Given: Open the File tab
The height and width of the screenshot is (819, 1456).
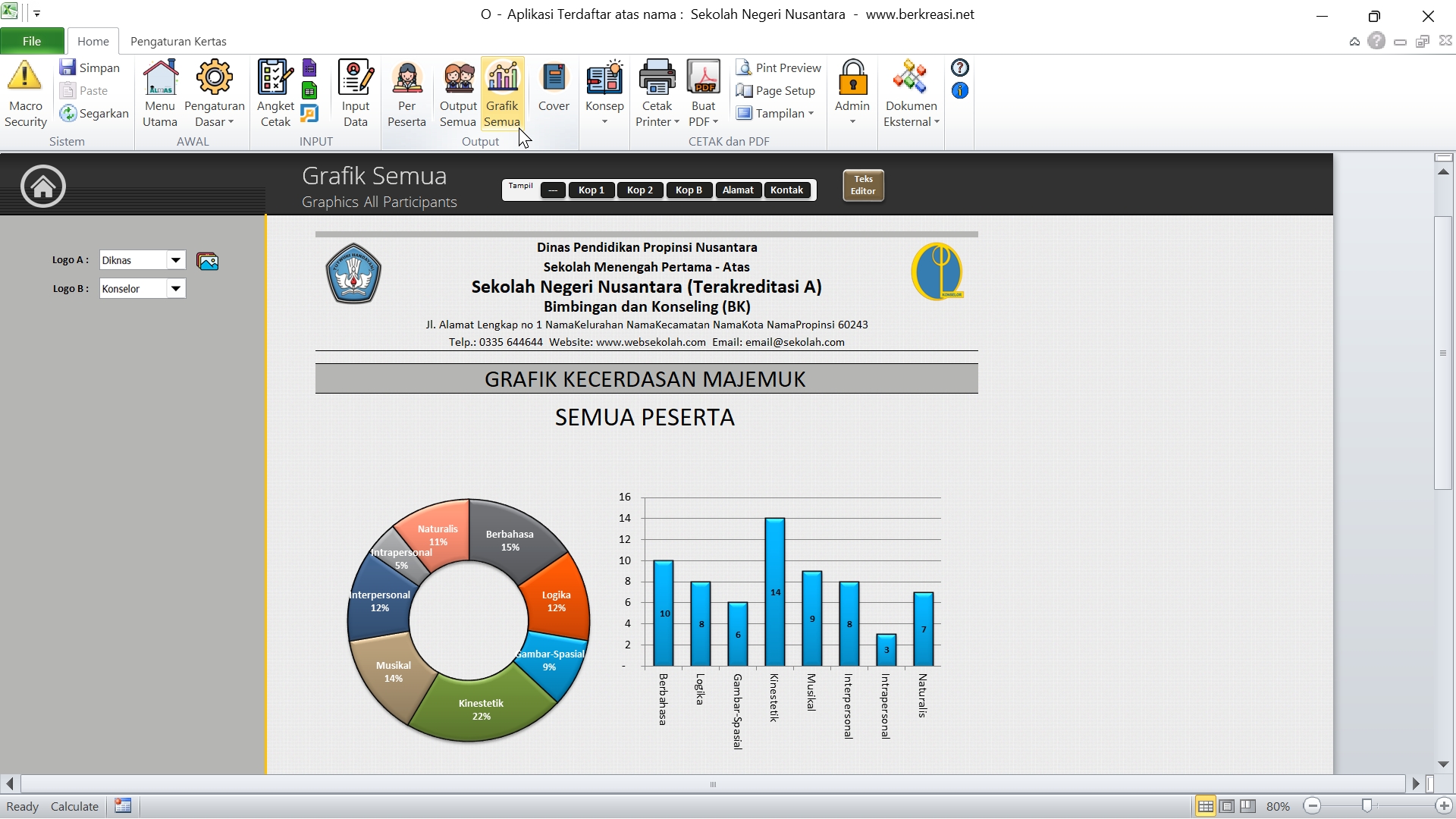Looking at the screenshot, I should pos(32,41).
